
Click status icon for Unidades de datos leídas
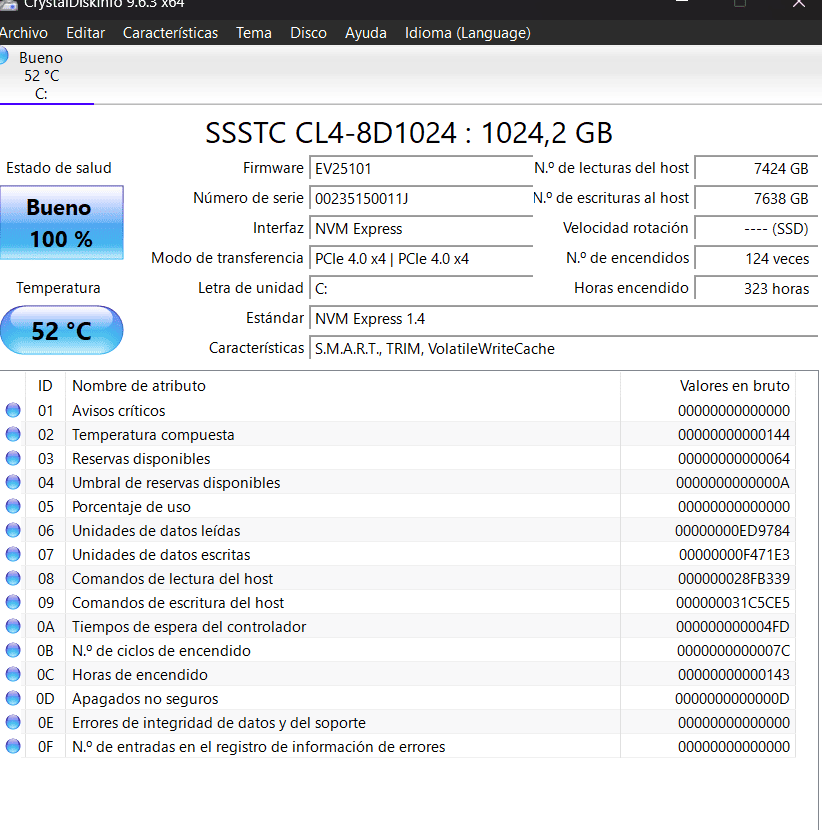[13, 530]
